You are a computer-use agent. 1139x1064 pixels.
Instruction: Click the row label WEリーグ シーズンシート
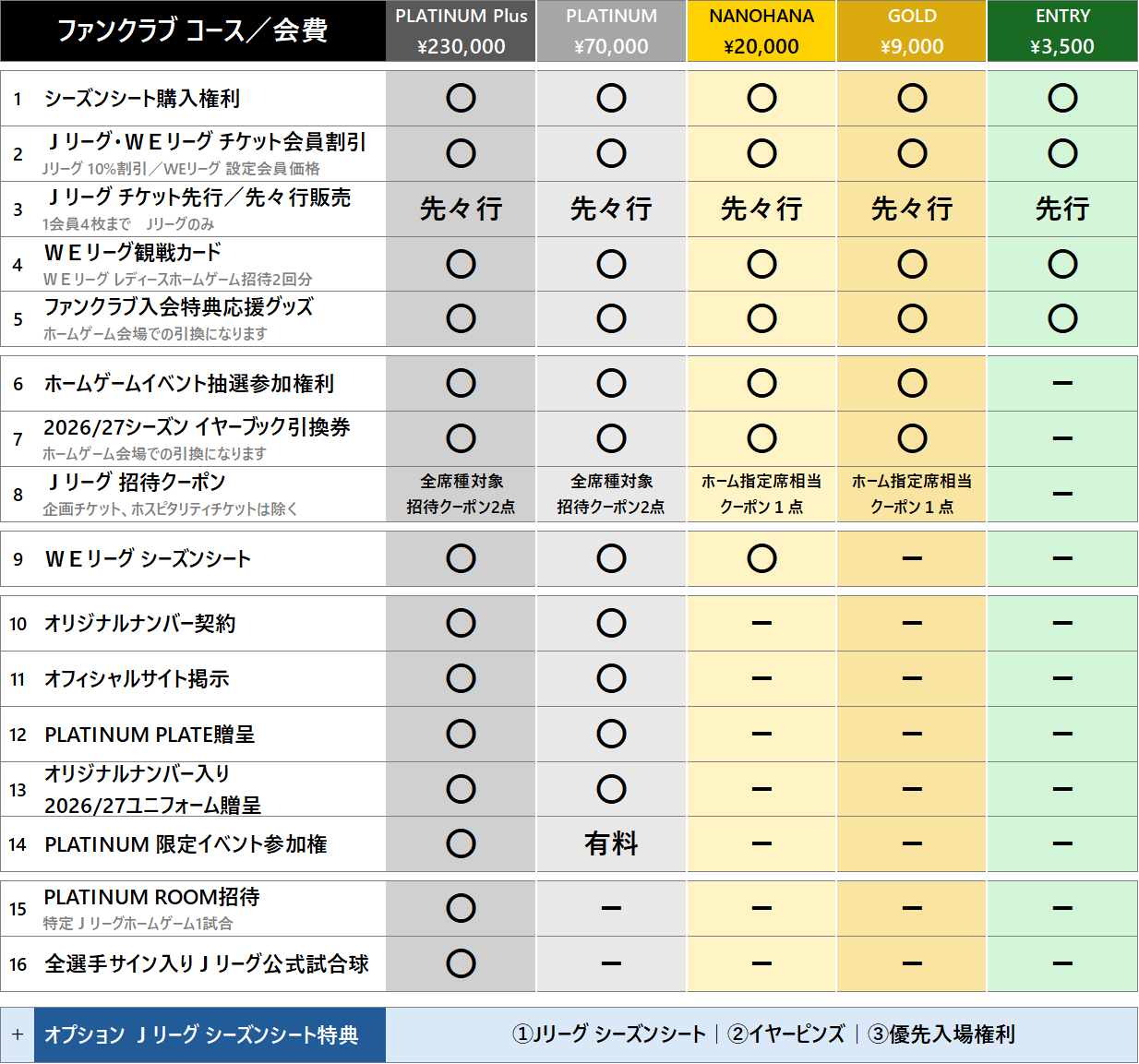148,558
